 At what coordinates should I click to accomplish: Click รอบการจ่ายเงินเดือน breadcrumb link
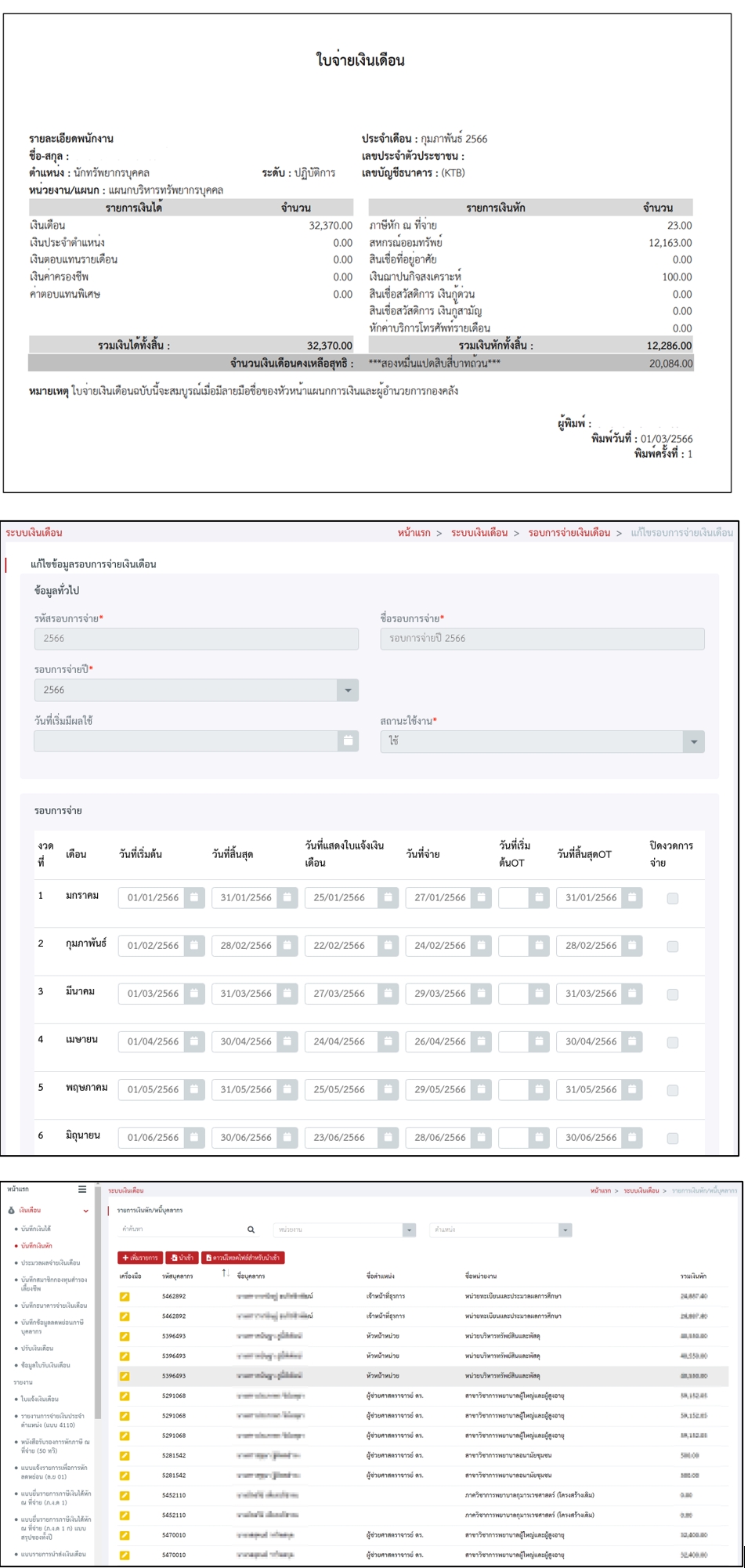(569, 533)
